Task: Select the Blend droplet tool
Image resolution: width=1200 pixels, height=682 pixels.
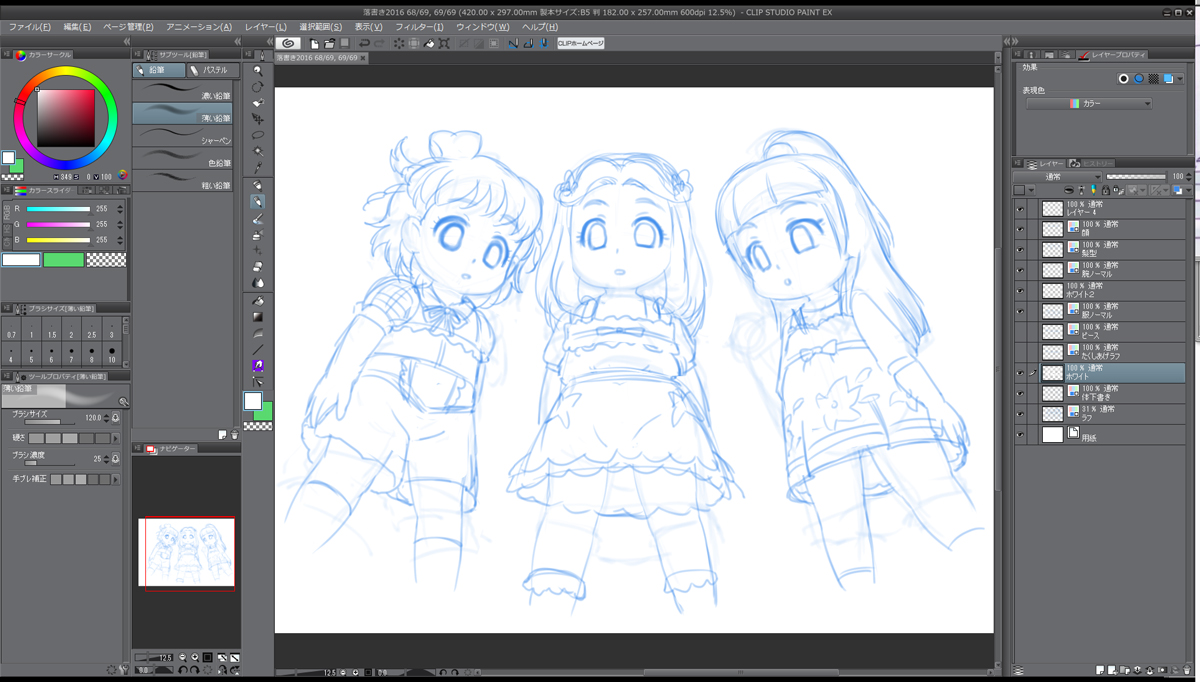Action: [258, 283]
